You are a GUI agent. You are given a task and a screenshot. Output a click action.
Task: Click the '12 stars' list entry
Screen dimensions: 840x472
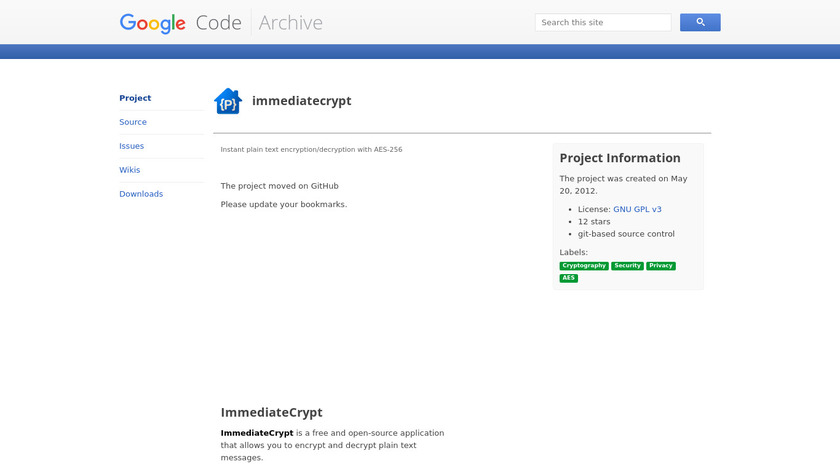[x=594, y=222]
